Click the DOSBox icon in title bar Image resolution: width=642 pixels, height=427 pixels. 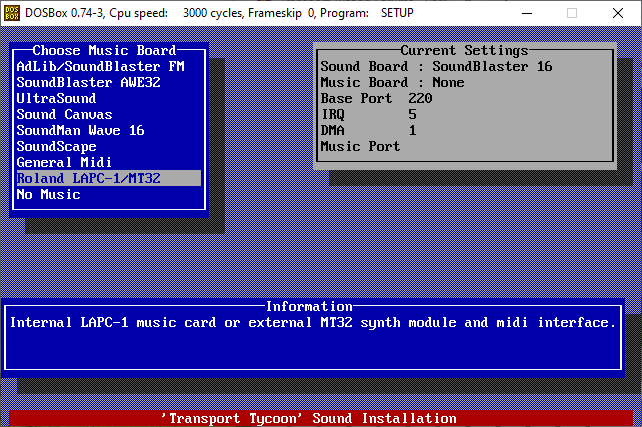tap(12, 13)
